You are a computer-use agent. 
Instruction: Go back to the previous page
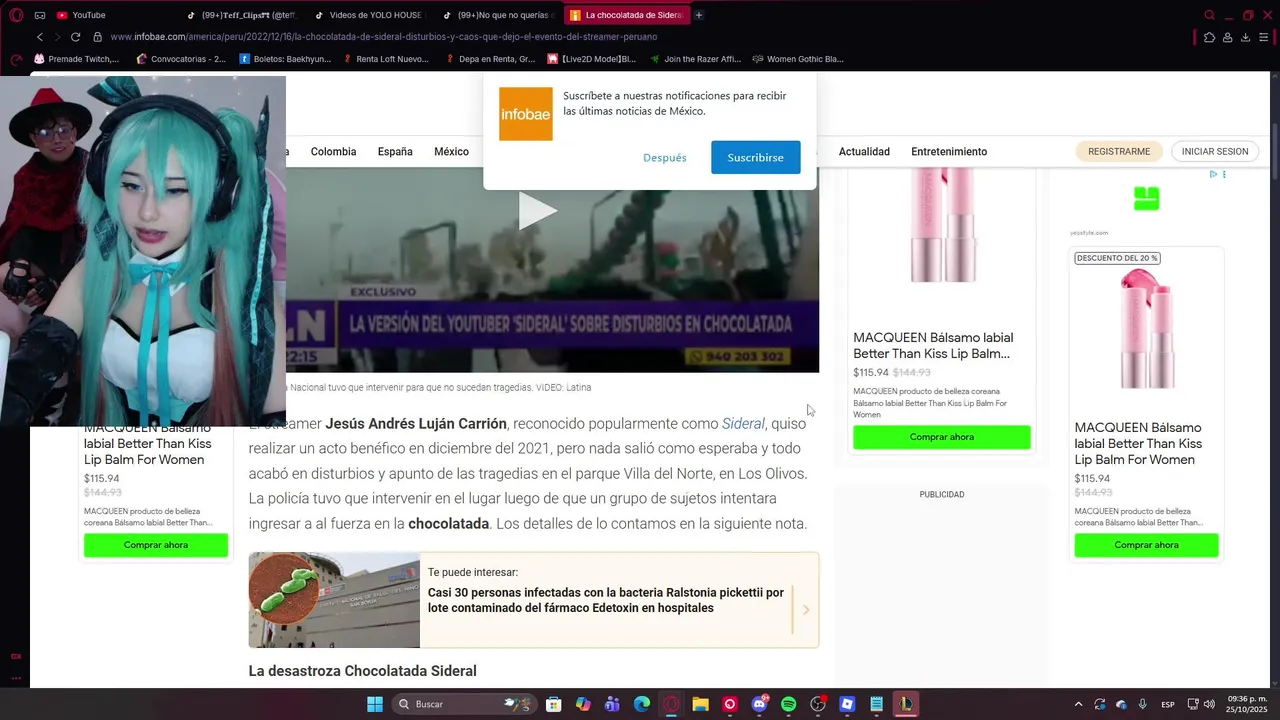point(40,37)
